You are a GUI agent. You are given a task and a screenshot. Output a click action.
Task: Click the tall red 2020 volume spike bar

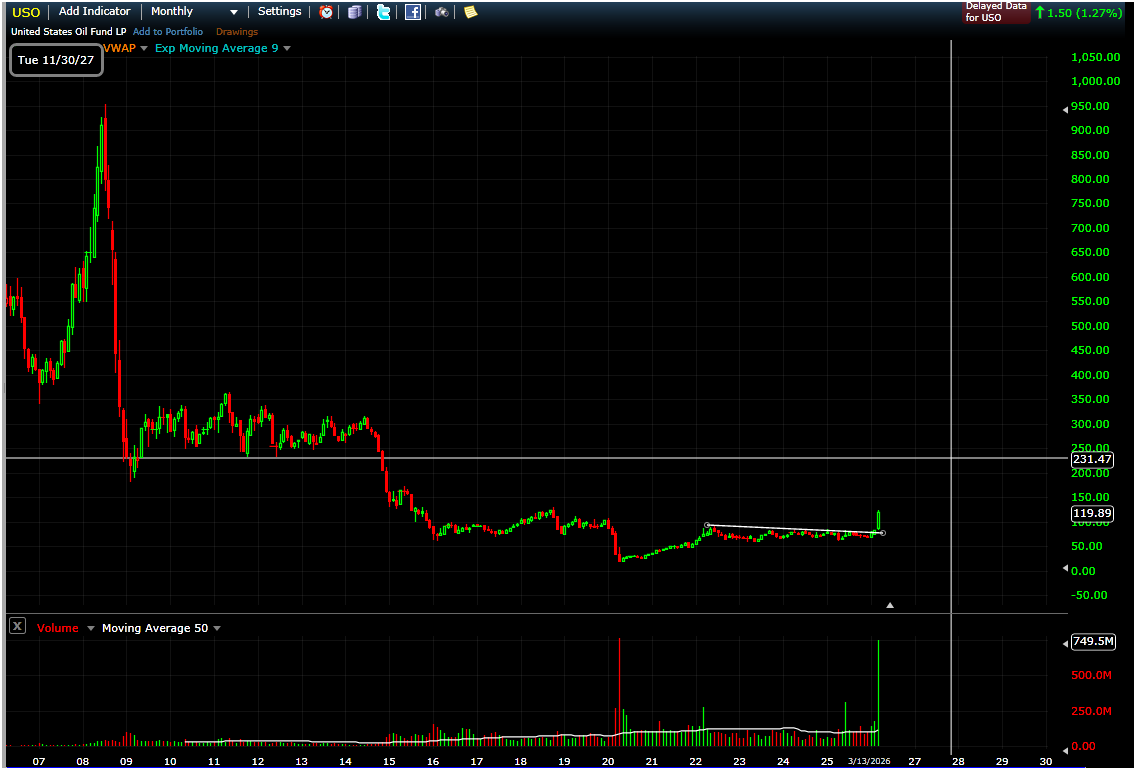619,692
